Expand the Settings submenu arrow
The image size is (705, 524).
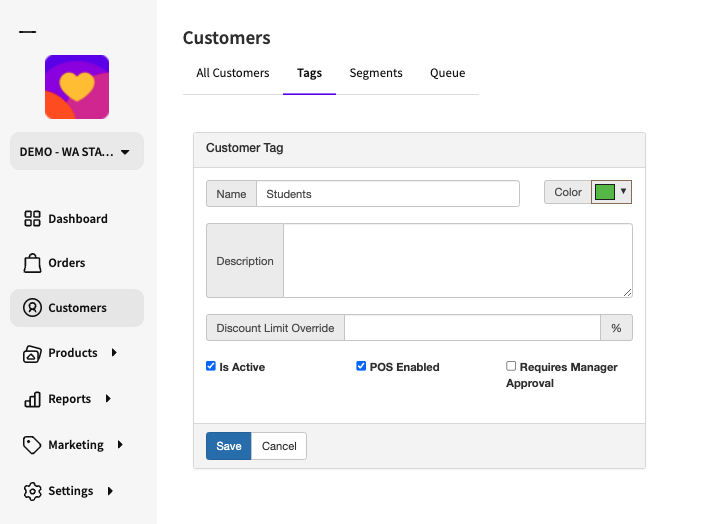[x=110, y=491]
